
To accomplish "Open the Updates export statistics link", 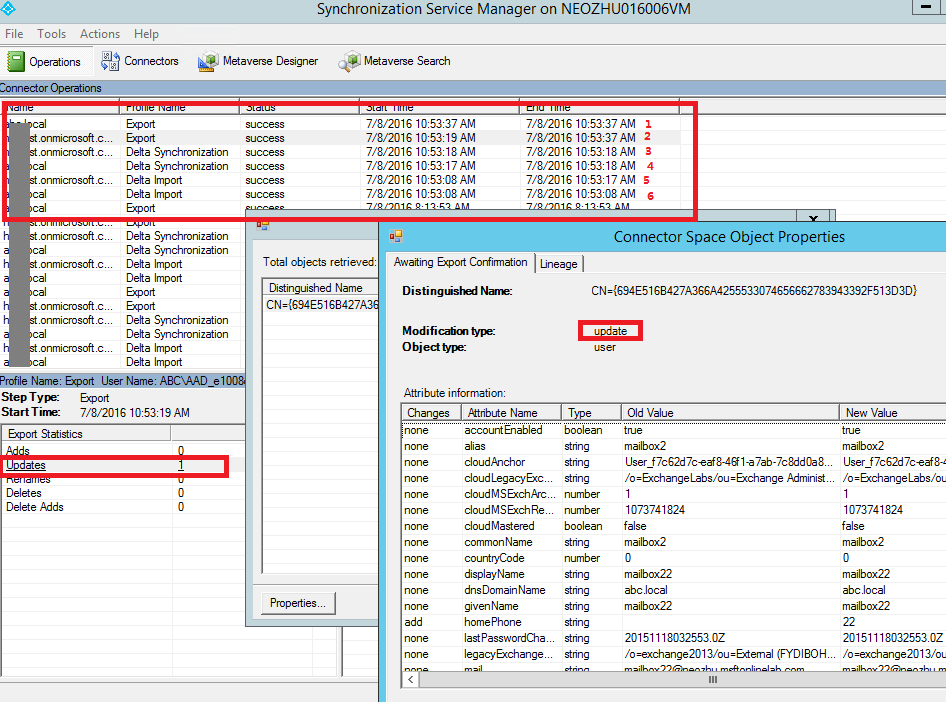I will click(26, 465).
